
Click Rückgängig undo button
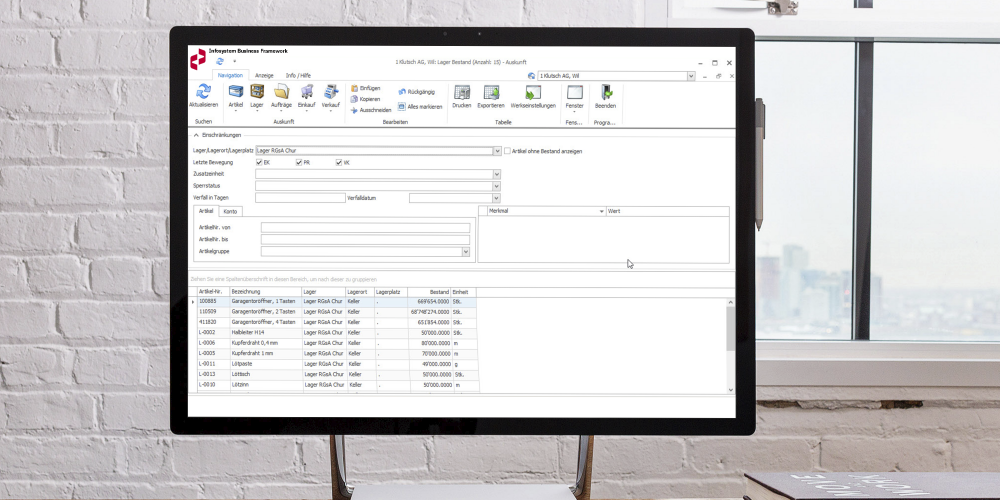click(416, 92)
